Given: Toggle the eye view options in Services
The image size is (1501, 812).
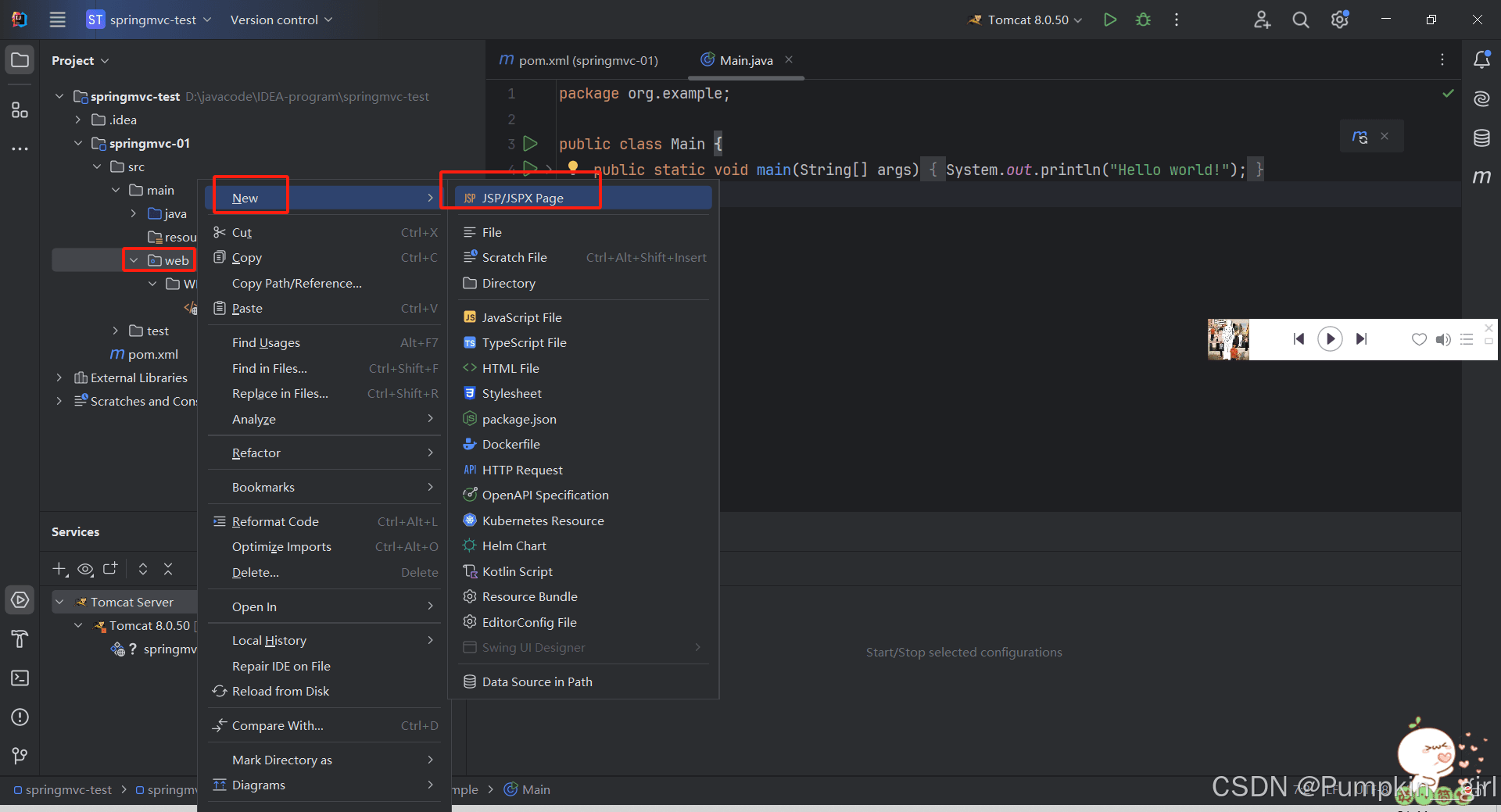Looking at the screenshot, I should point(85,569).
